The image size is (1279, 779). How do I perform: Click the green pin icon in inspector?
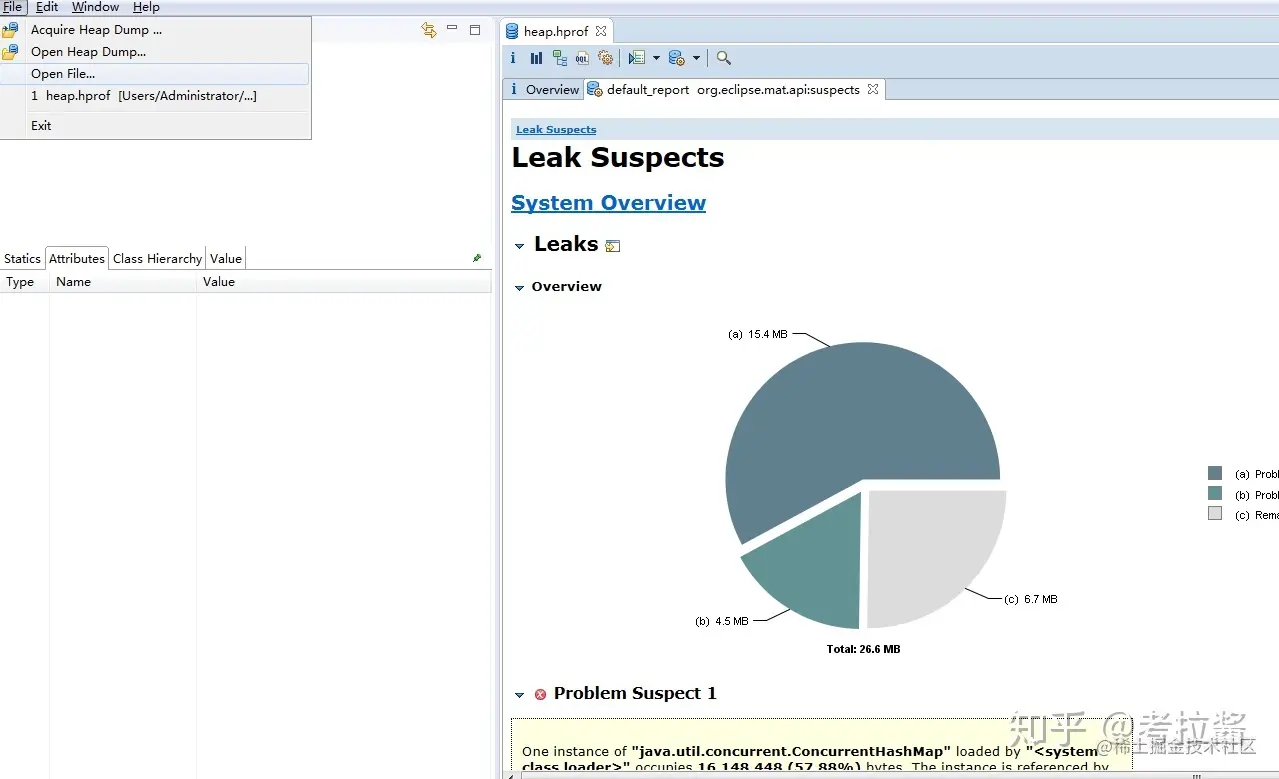pos(477,258)
